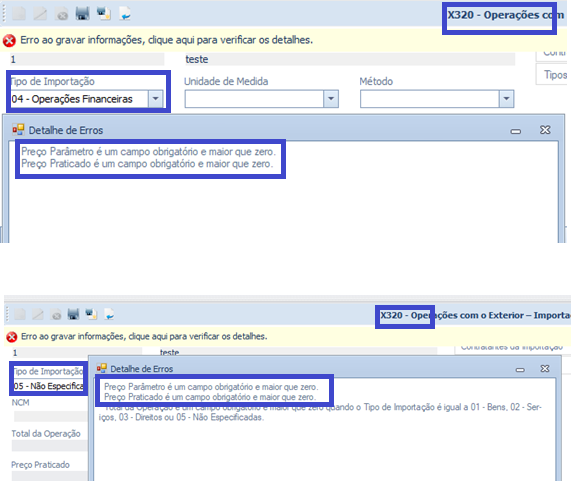
Task: Click the error message bar above the Não Especificadas form
Action: [x=288, y=336]
